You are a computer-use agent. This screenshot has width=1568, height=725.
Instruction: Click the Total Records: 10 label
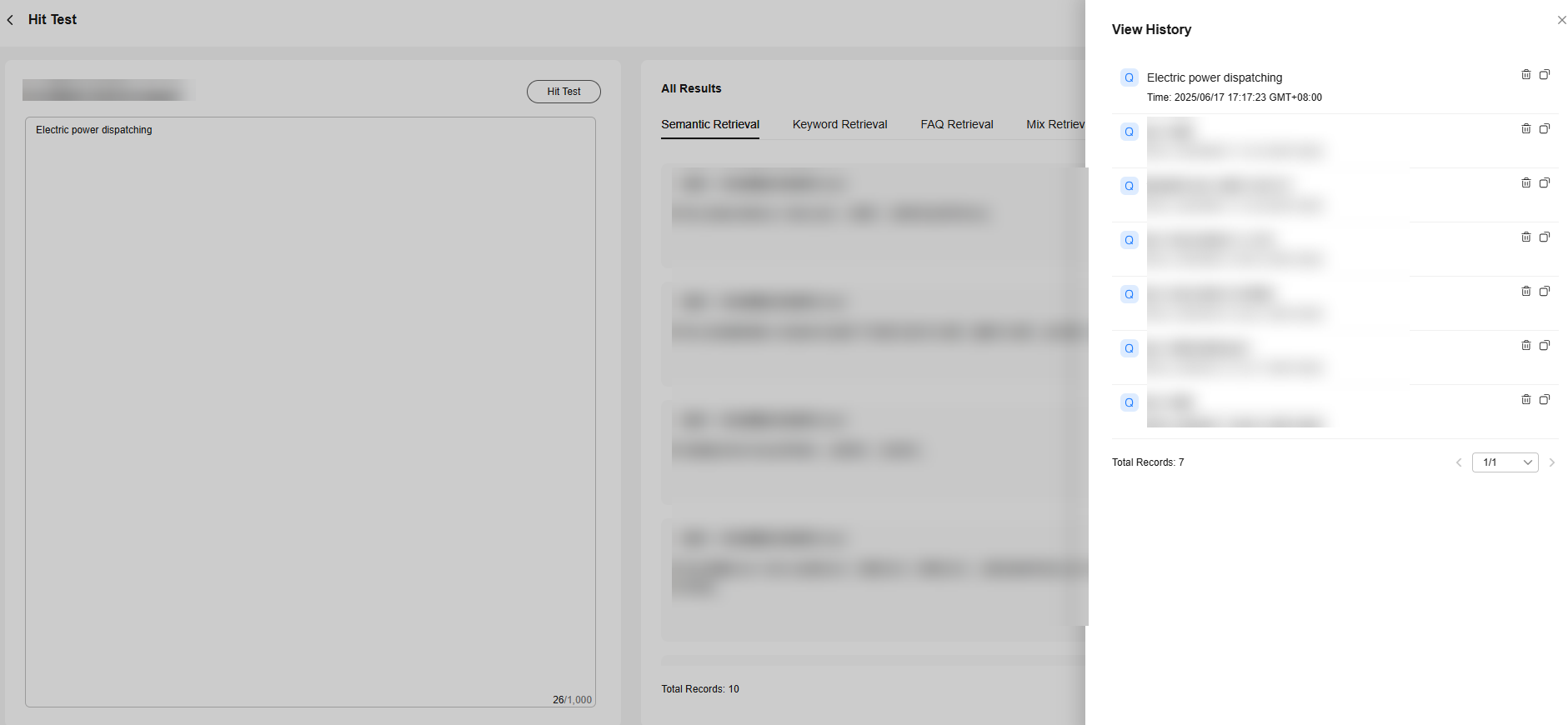tap(700, 689)
